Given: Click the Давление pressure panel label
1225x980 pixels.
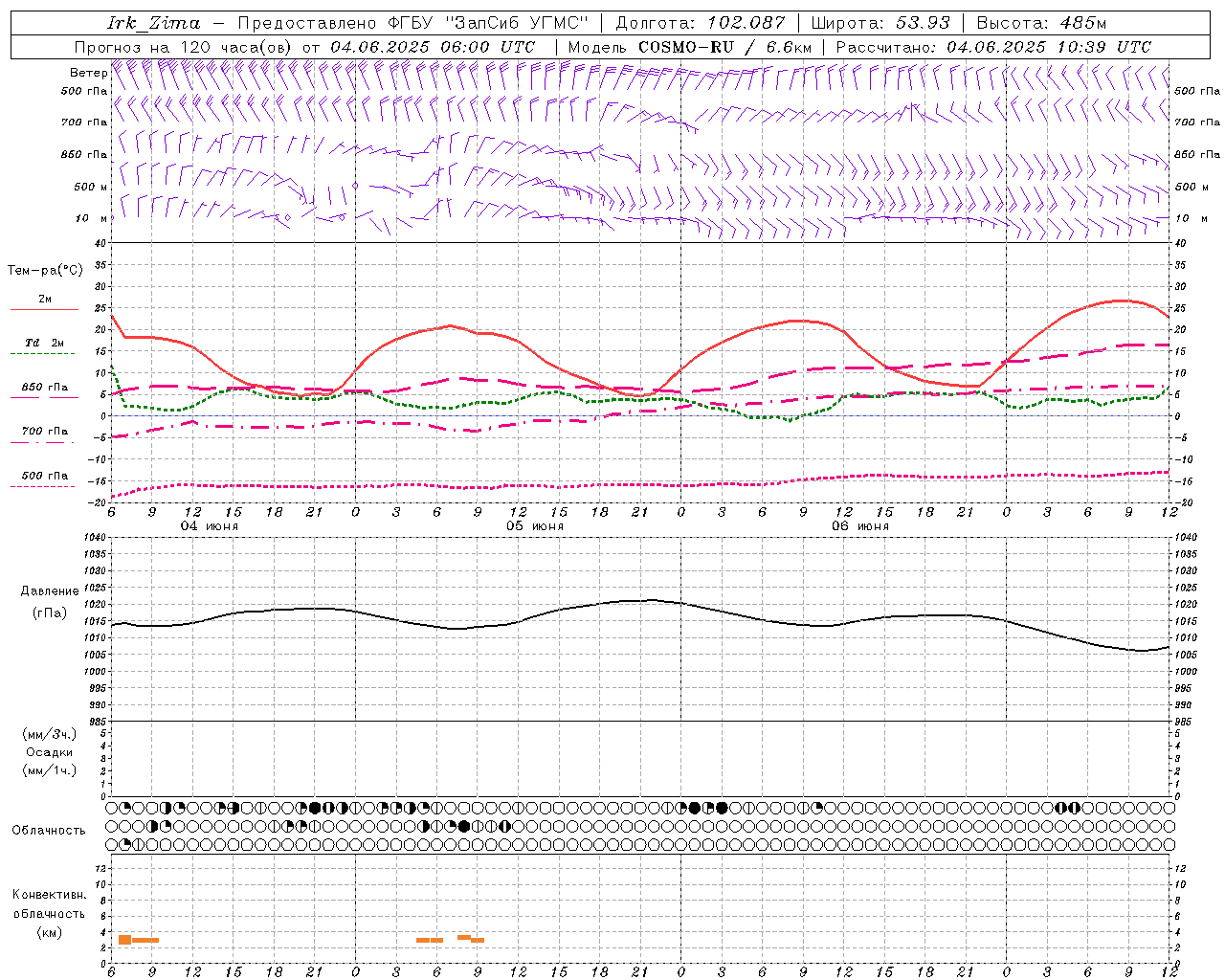Looking at the screenshot, I should [50, 591].
